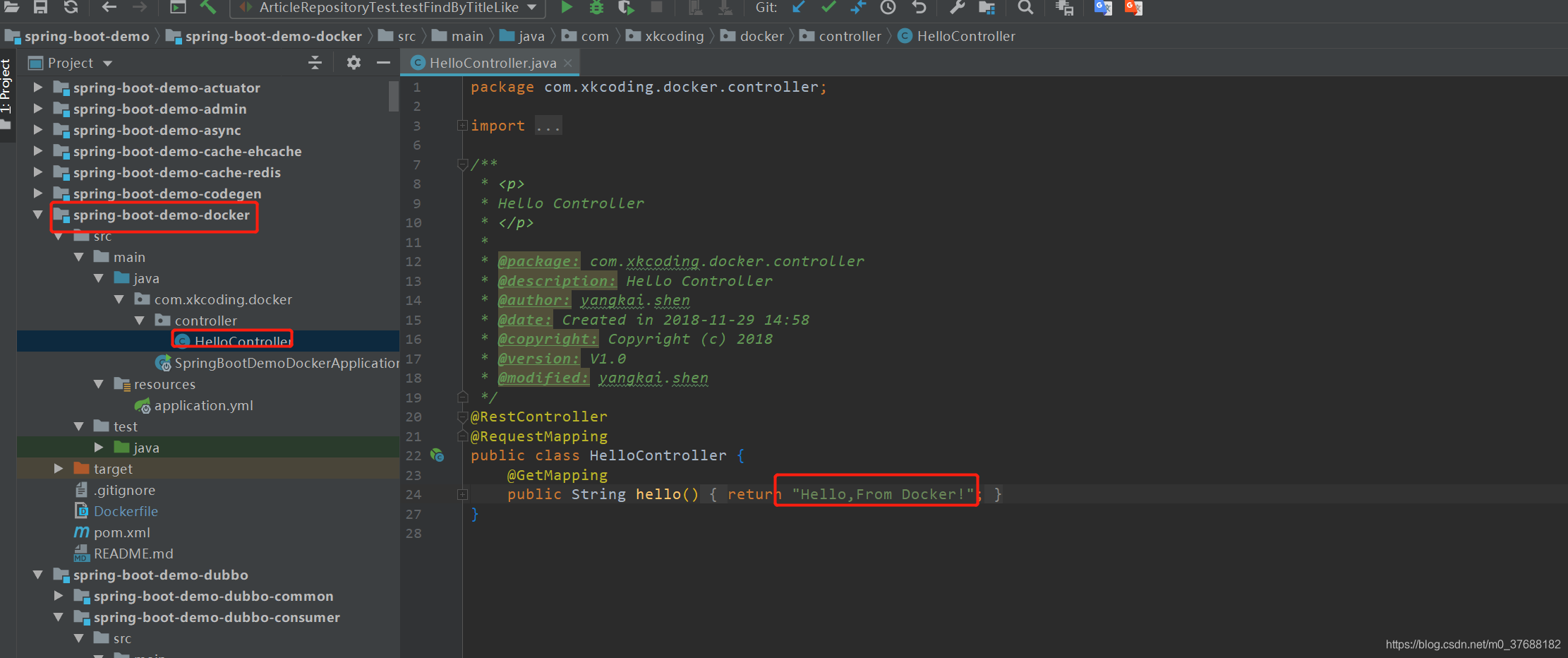Open Project Structure folder icon
This screenshot has width=1568, height=658.
tap(987, 7)
